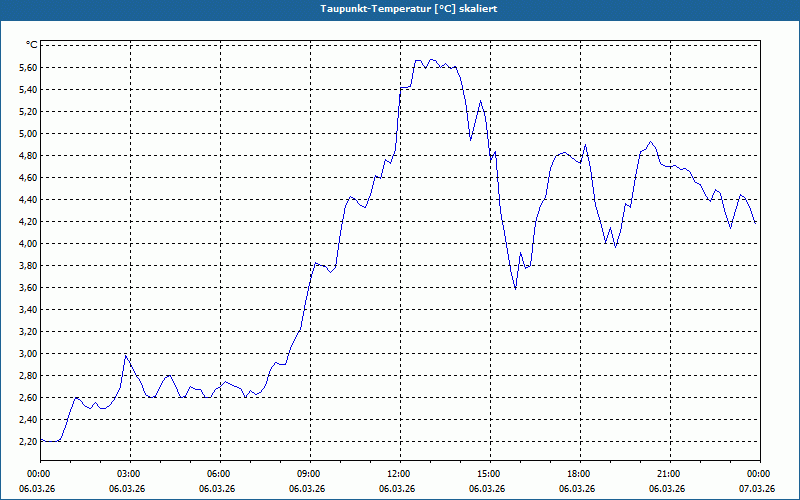Click the 03:00 time label
Screen dimensions: 800x500
130,474
